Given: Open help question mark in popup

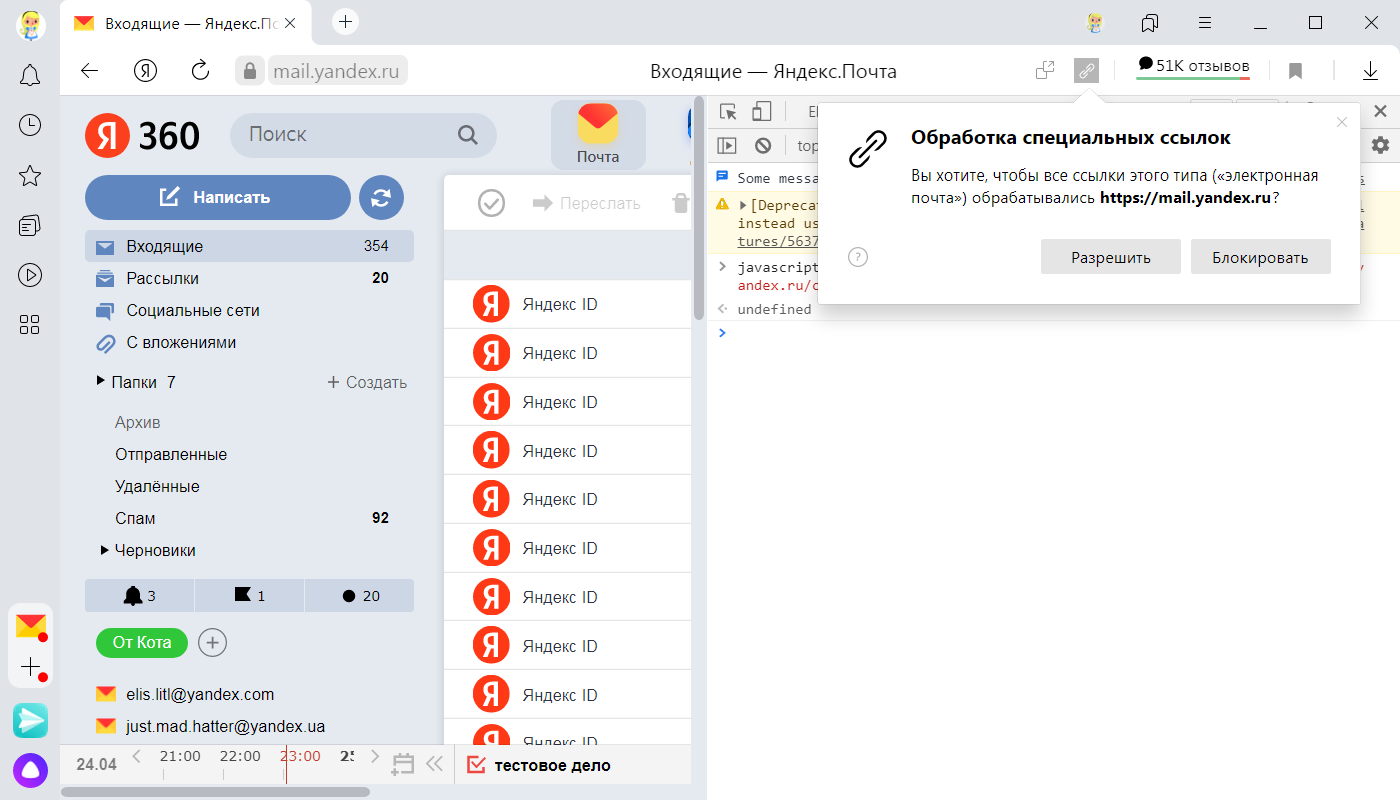Looking at the screenshot, I should click(858, 257).
